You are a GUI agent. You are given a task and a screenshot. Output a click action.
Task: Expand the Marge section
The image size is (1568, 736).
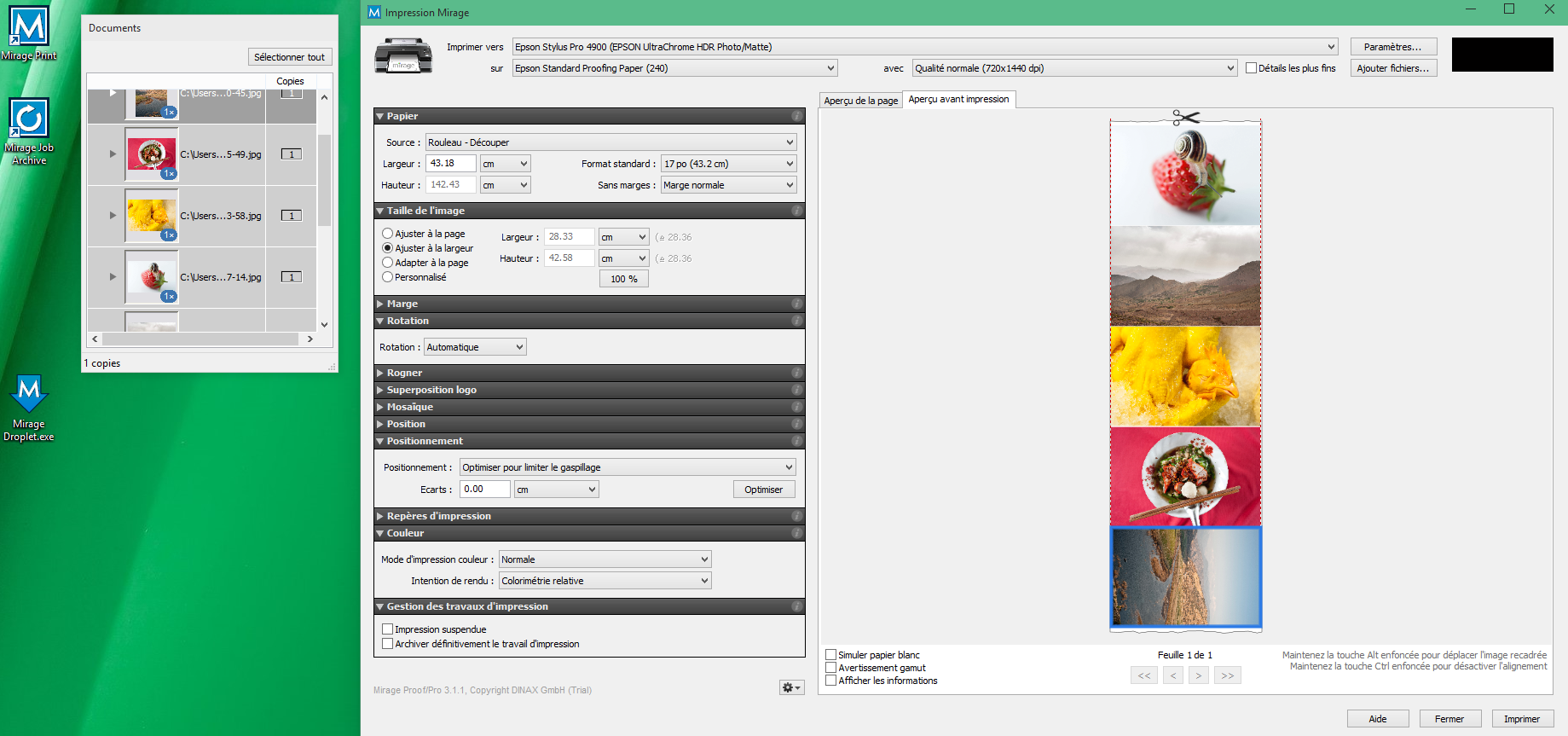(x=380, y=304)
